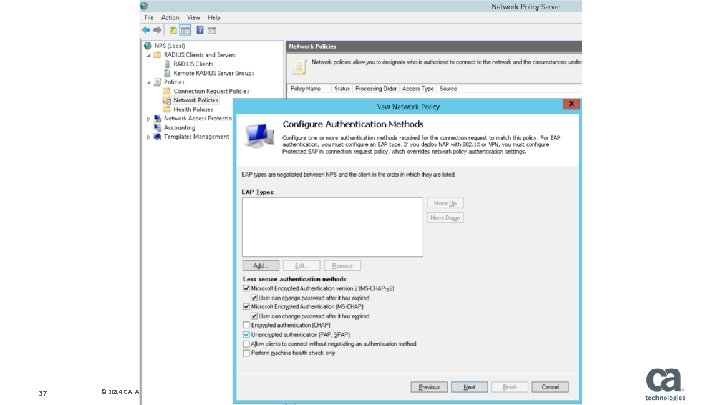Toggle password change option under MS-CHAP

click(x=254, y=316)
